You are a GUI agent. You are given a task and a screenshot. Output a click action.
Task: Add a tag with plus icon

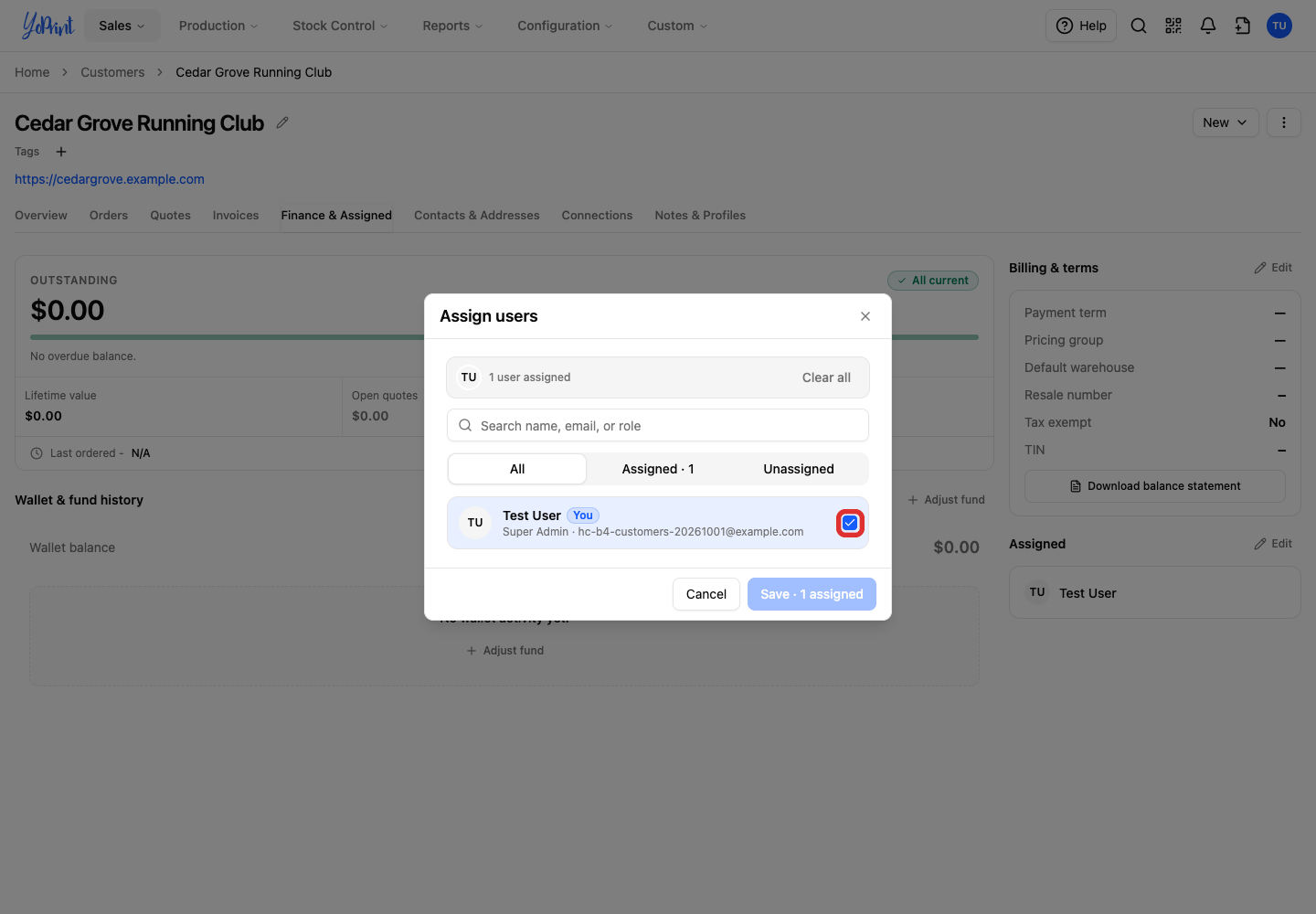[x=61, y=152]
